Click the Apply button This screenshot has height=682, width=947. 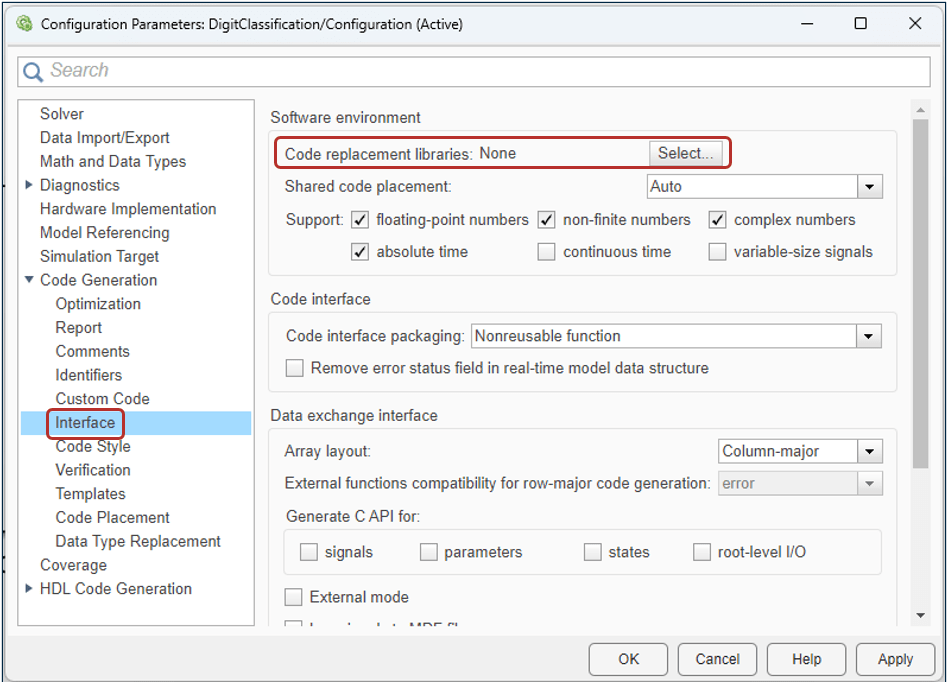(x=894, y=659)
